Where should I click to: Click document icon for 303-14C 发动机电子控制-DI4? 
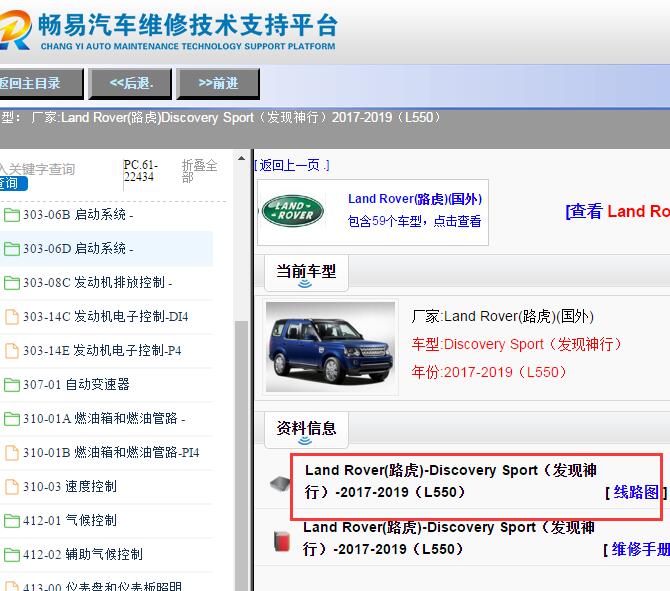12,317
